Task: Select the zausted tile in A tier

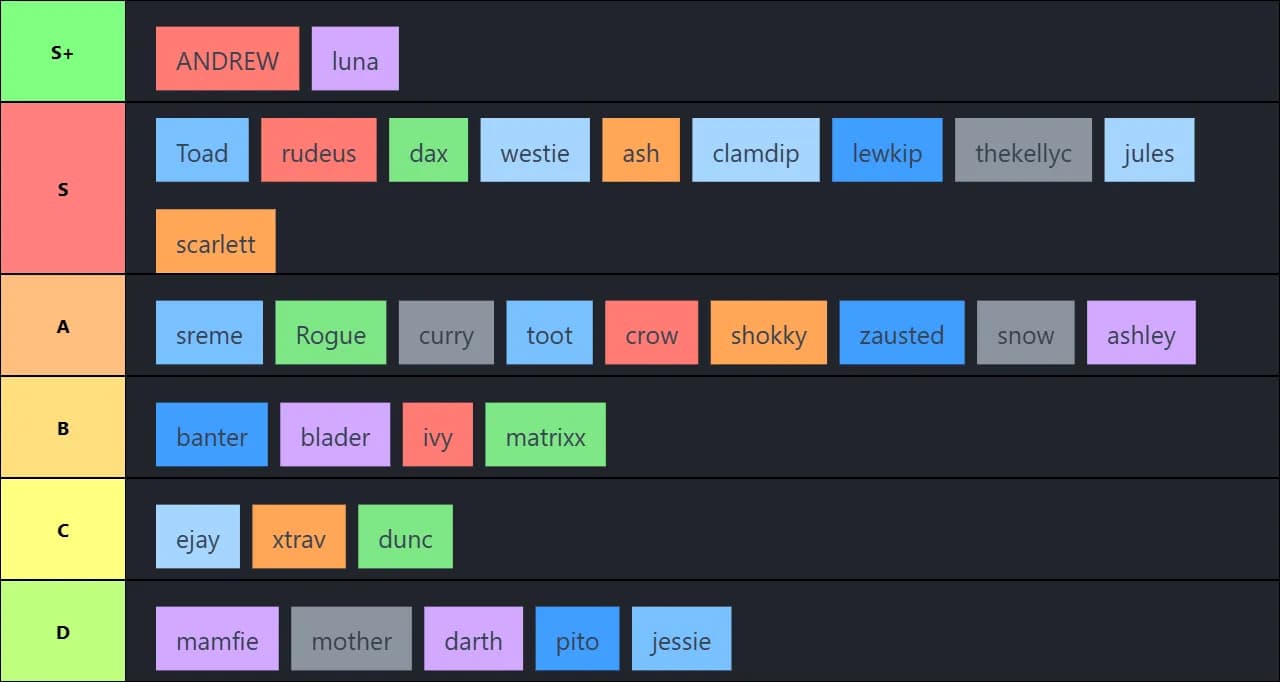Action: (x=901, y=333)
